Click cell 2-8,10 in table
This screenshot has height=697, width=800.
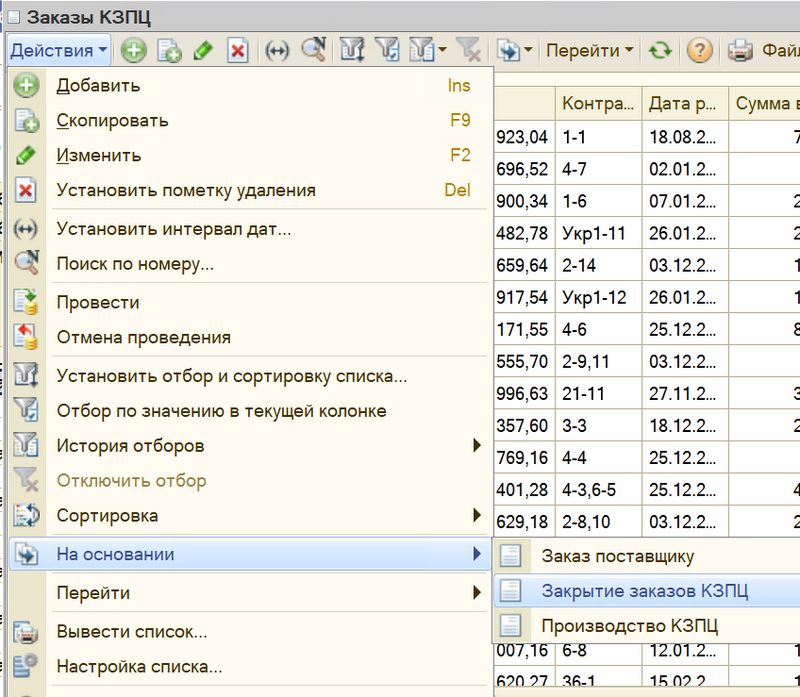pos(598,522)
